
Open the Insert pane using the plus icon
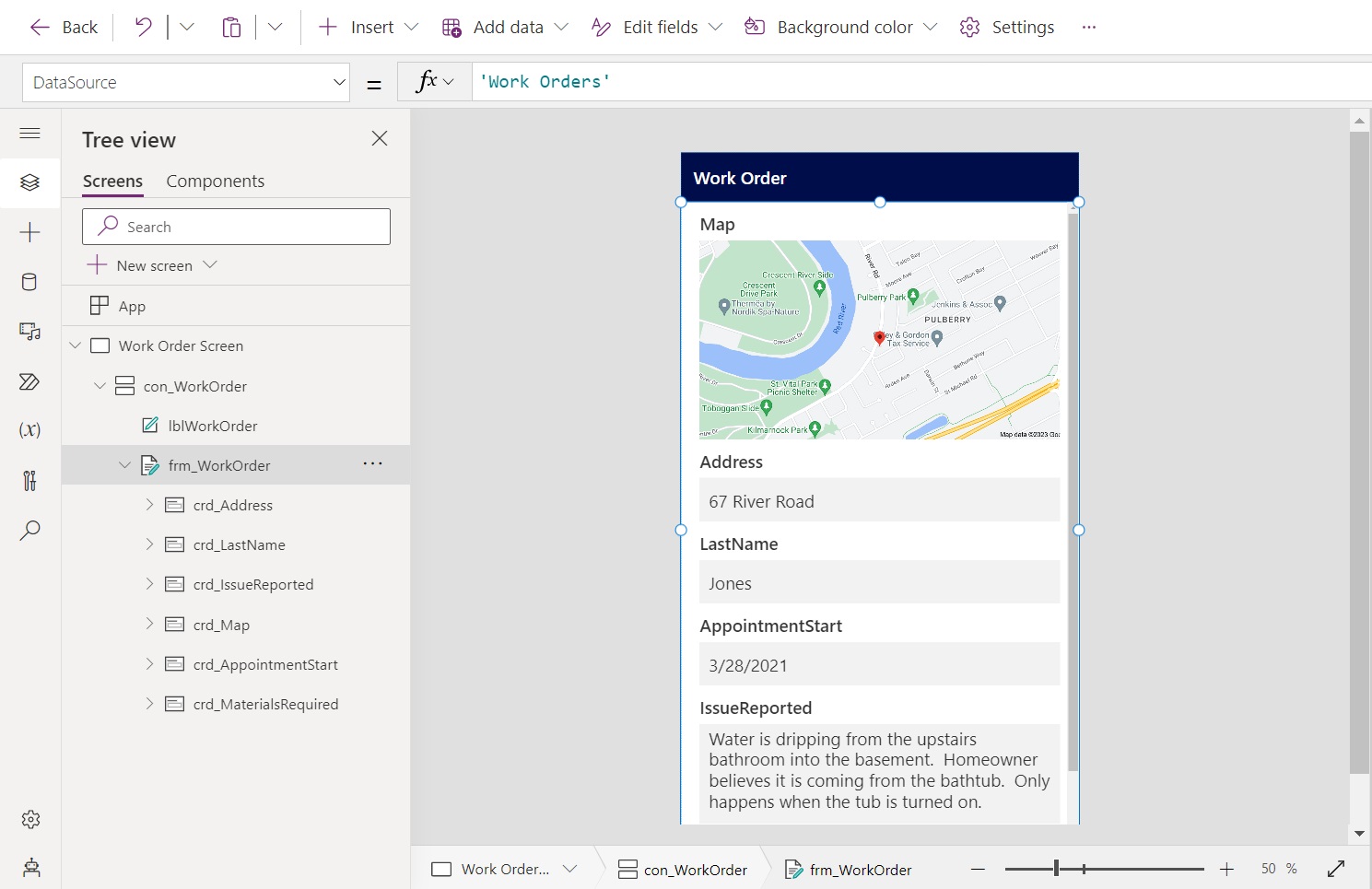click(29, 232)
